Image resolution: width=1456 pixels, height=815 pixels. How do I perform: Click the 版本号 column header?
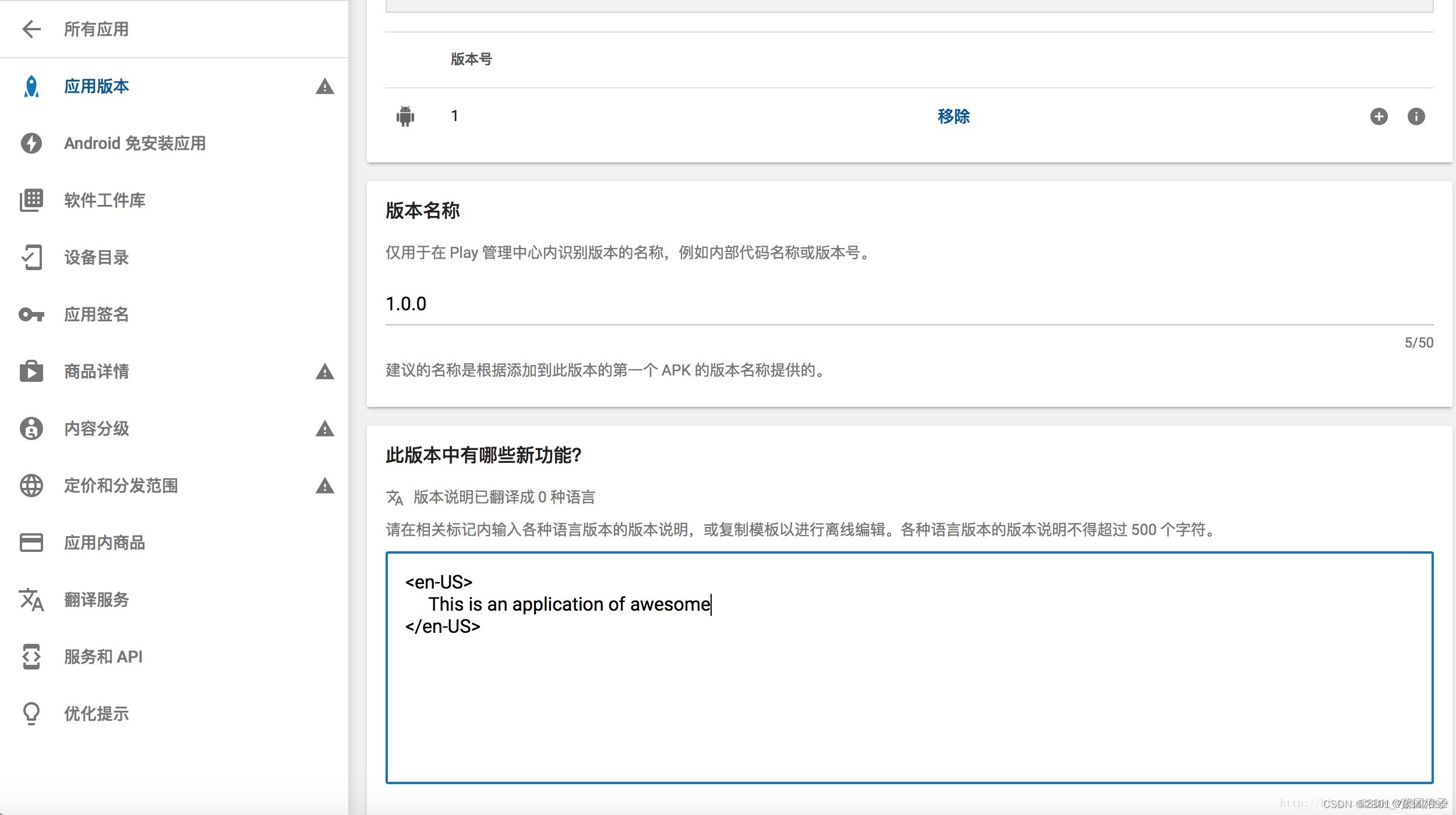(471, 59)
